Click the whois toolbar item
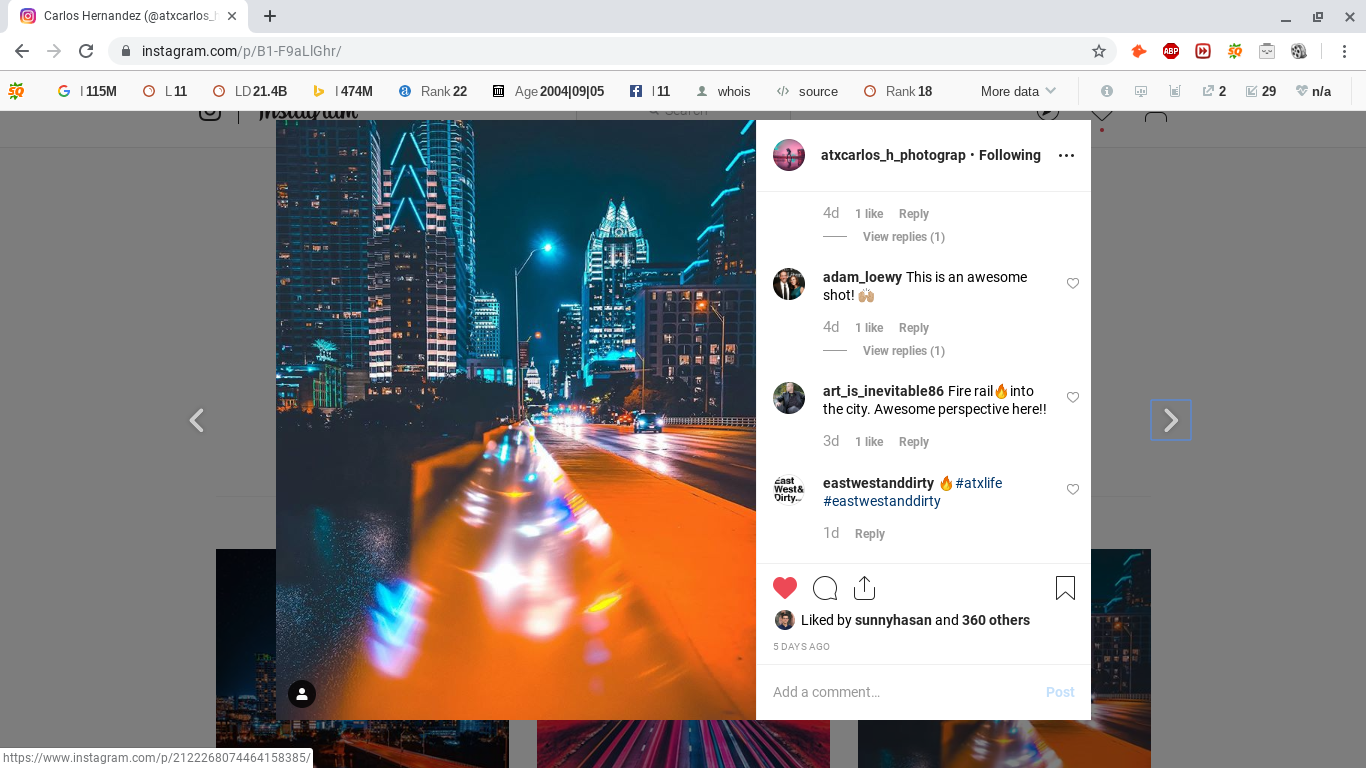Viewport: 1366px width, 768px height. point(723,91)
